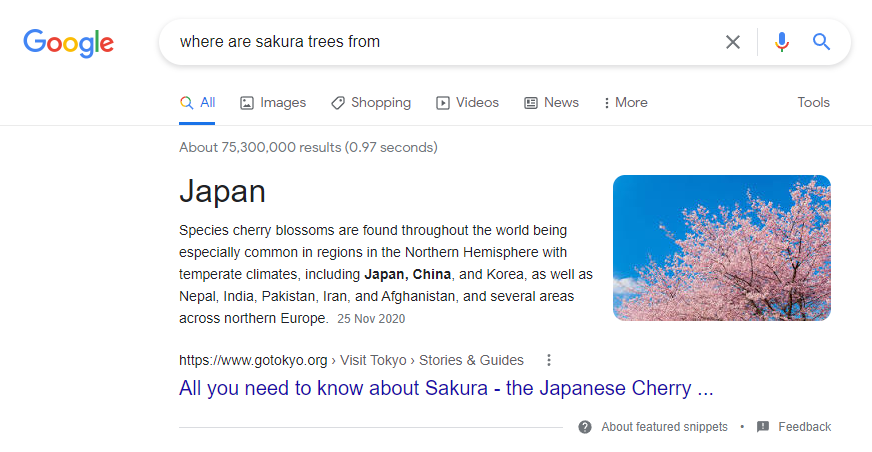
Task: Switch to the Videos tab
Action: point(477,102)
